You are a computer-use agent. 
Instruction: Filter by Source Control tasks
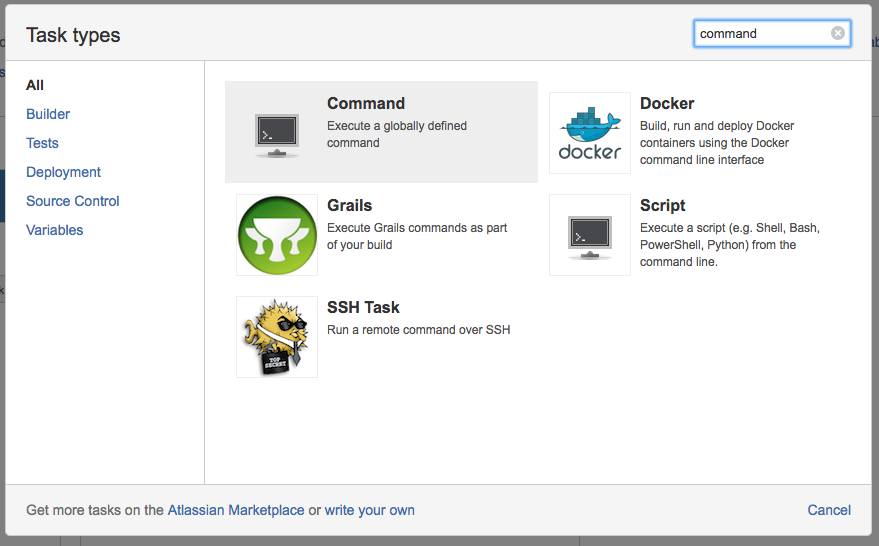73,201
